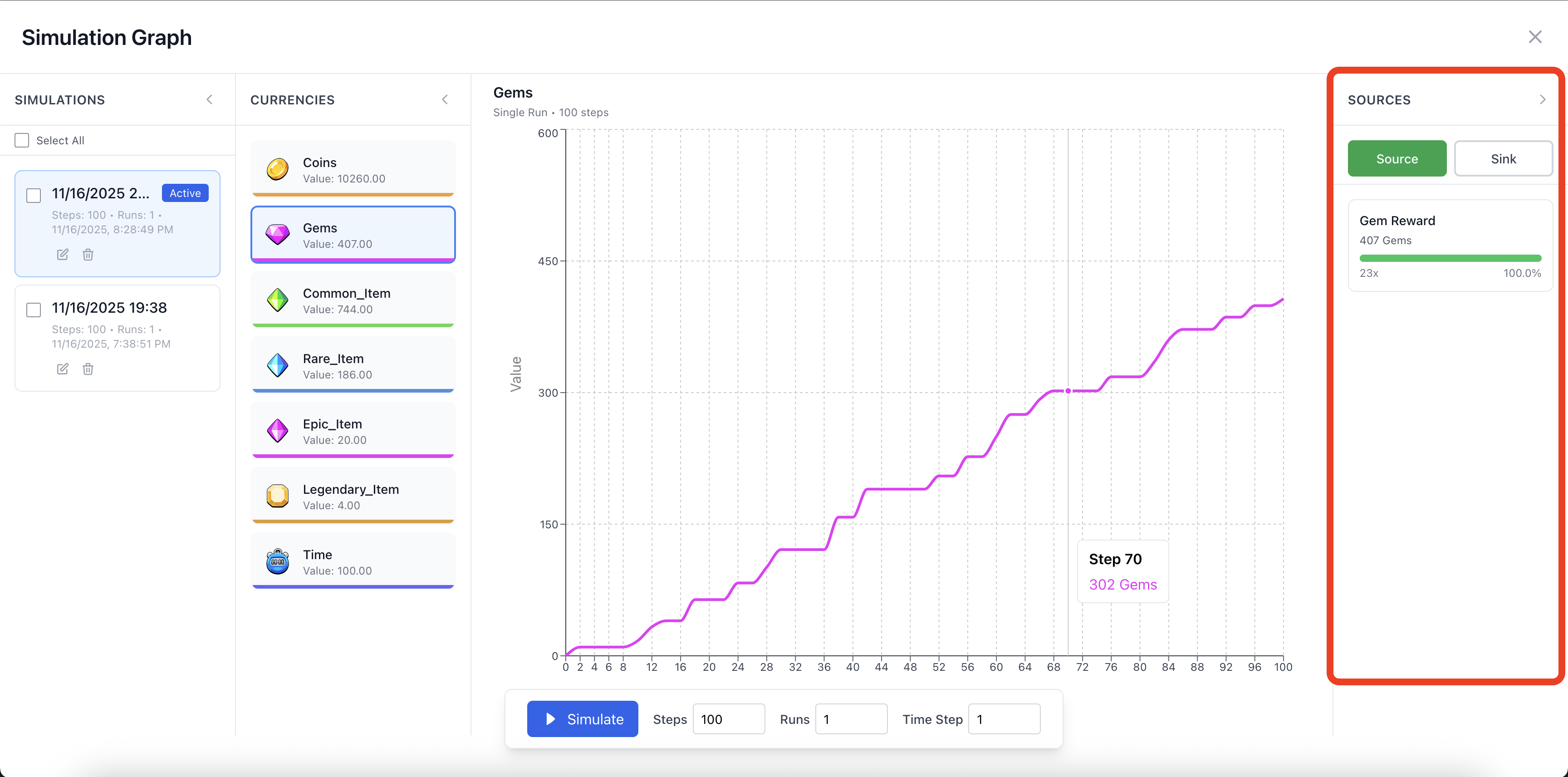Tick the 11/16/2025 19:38 simulation checkbox

[x=34, y=310]
